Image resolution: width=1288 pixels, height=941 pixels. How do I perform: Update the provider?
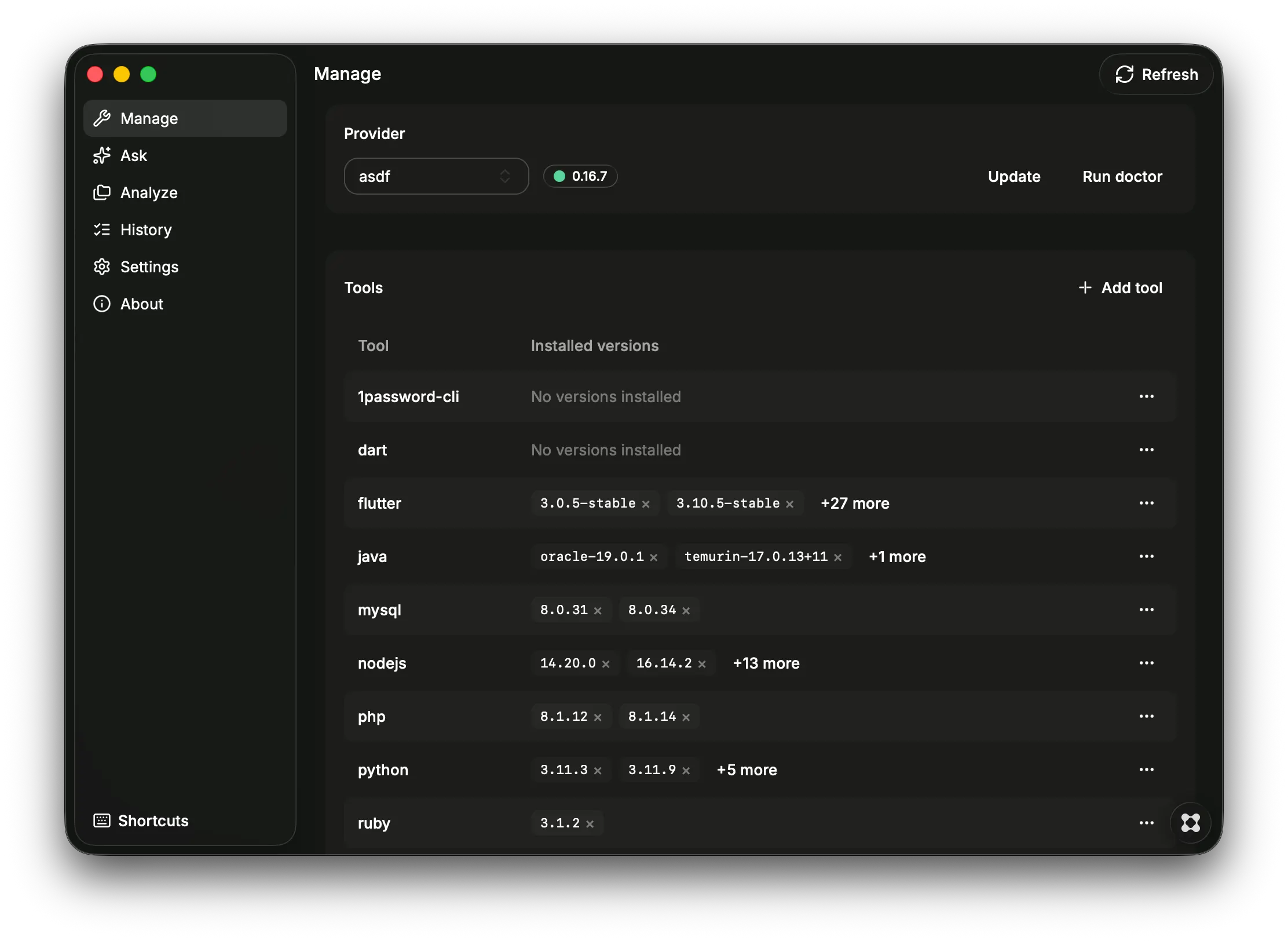(1014, 176)
